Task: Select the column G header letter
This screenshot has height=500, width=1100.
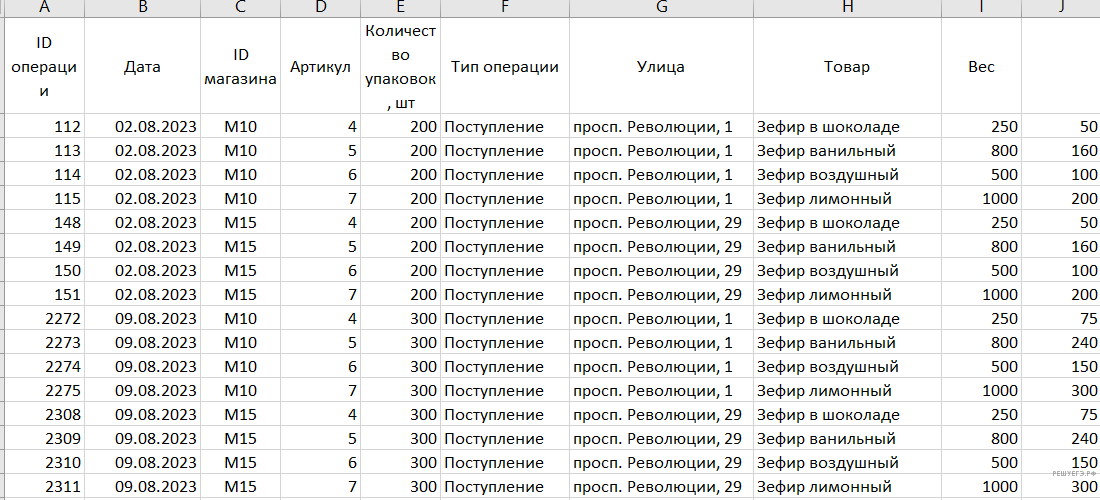Action: pyautogui.click(x=660, y=7)
